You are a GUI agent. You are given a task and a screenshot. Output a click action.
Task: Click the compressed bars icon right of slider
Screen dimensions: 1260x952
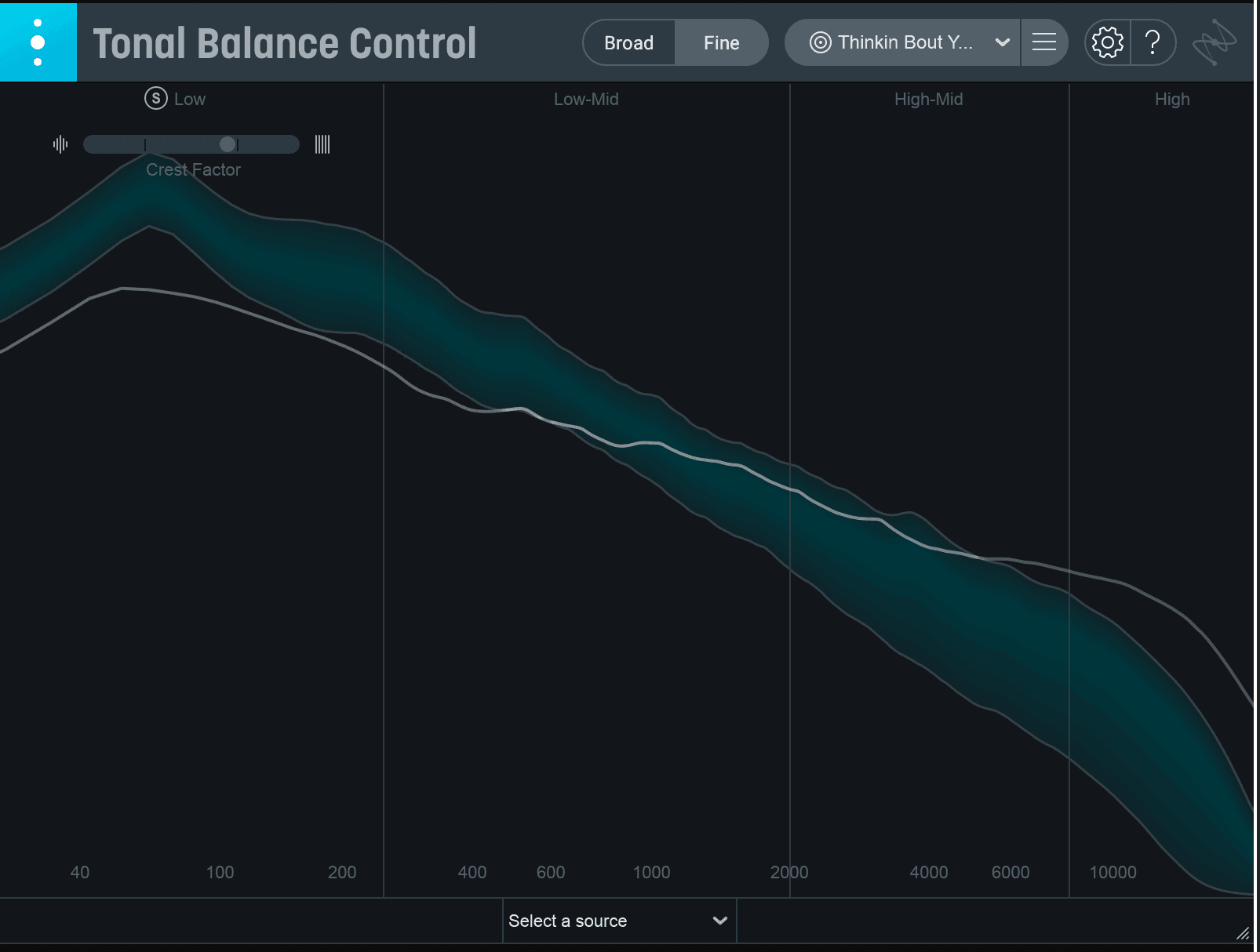click(x=322, y=144)
